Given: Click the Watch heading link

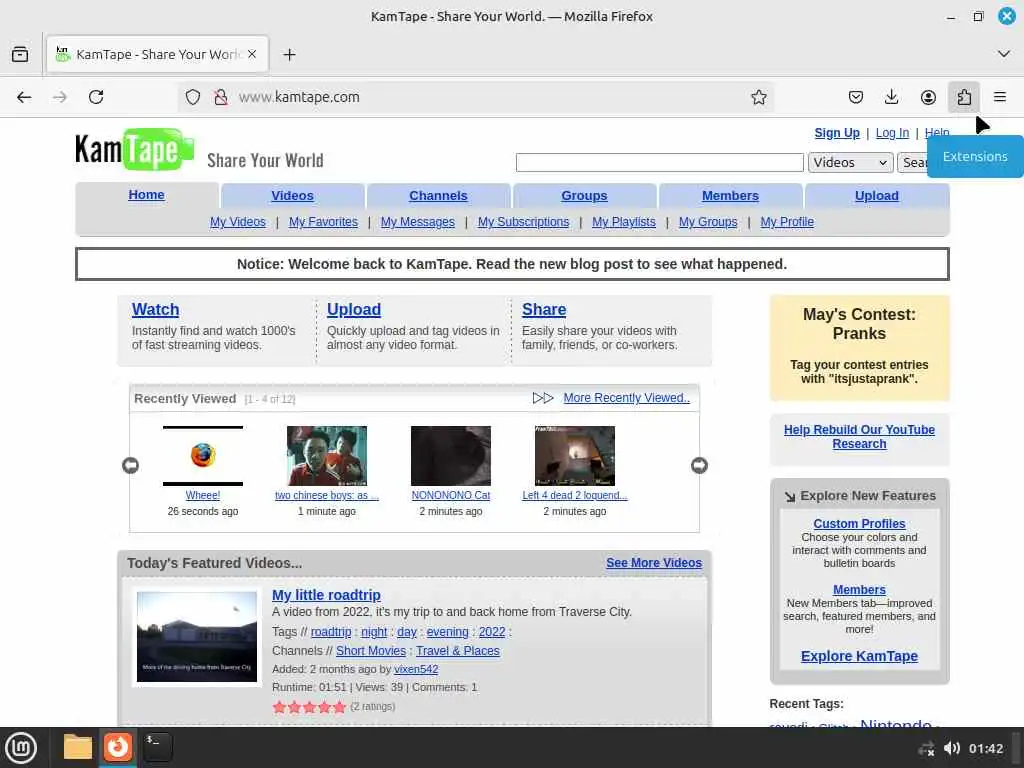Looking at the screenshot, I should tap(155, 310).
